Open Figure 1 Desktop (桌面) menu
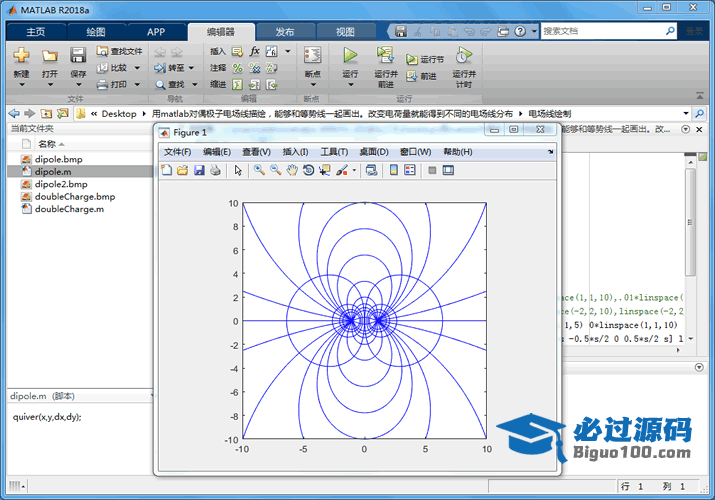Image resolution: width=715 pixels, height=500 pixels. [x=374, y=152]
